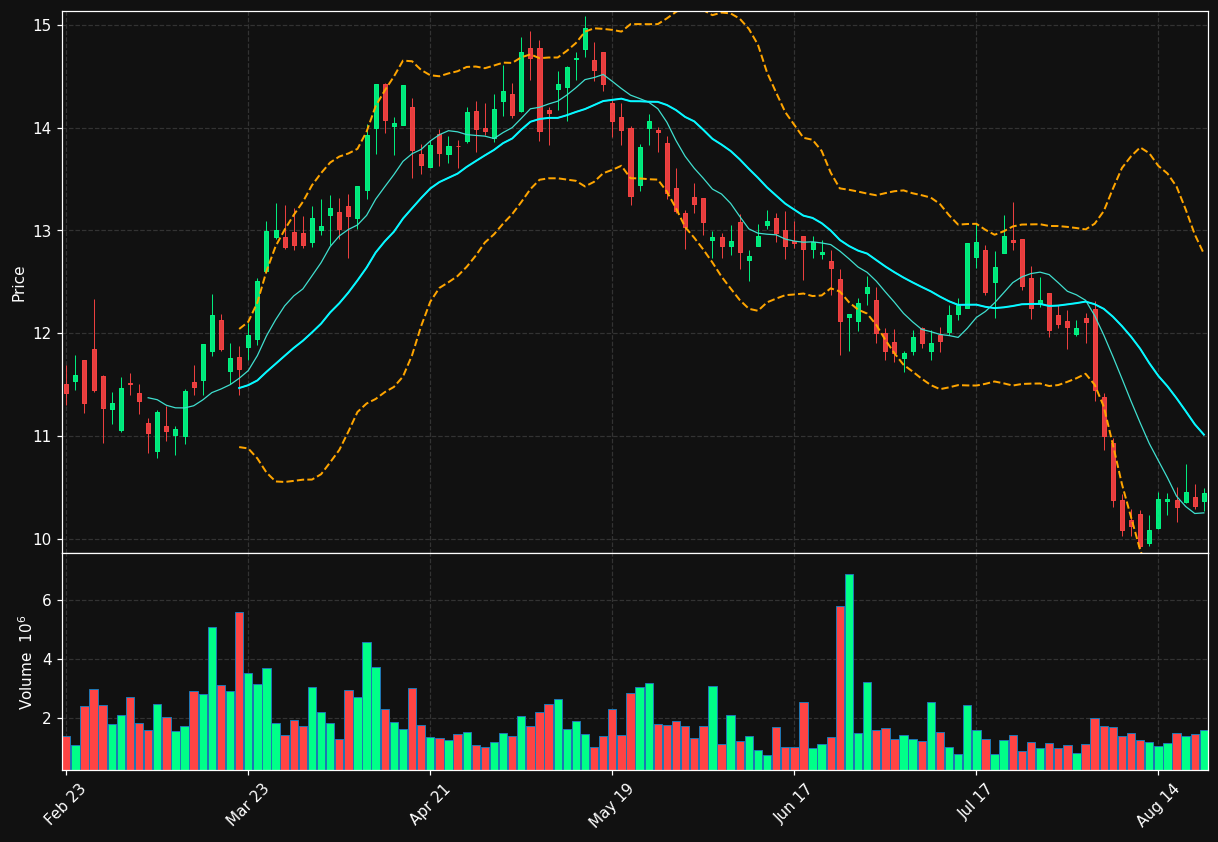Image resolution: width=1218 pixels, height=842 pixels.
Task: Select the tallest red volume bar near Mar 23
Action: pyautogui.click(x=240, y=691)
